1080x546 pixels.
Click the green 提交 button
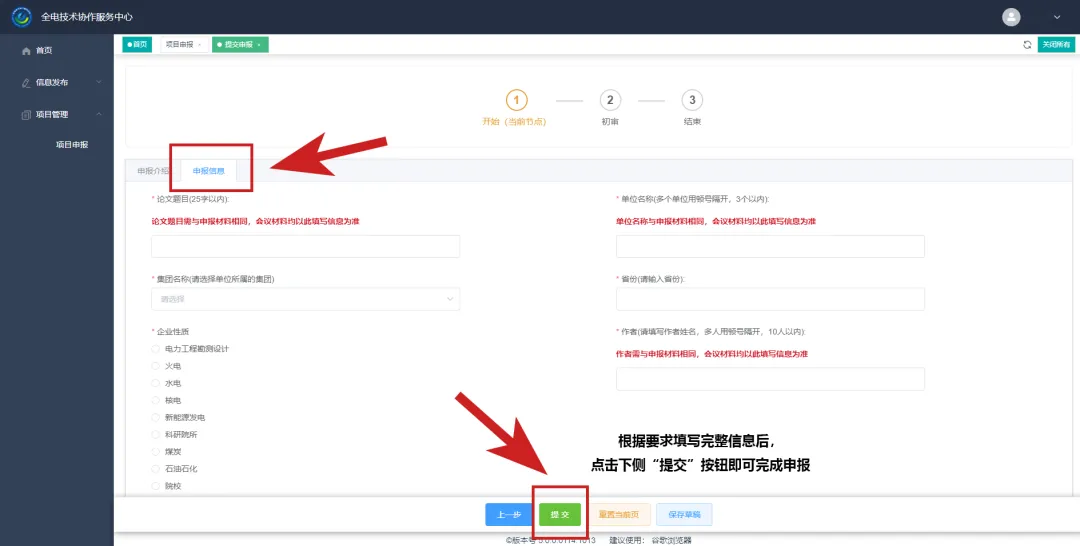(x=560, y=514)
